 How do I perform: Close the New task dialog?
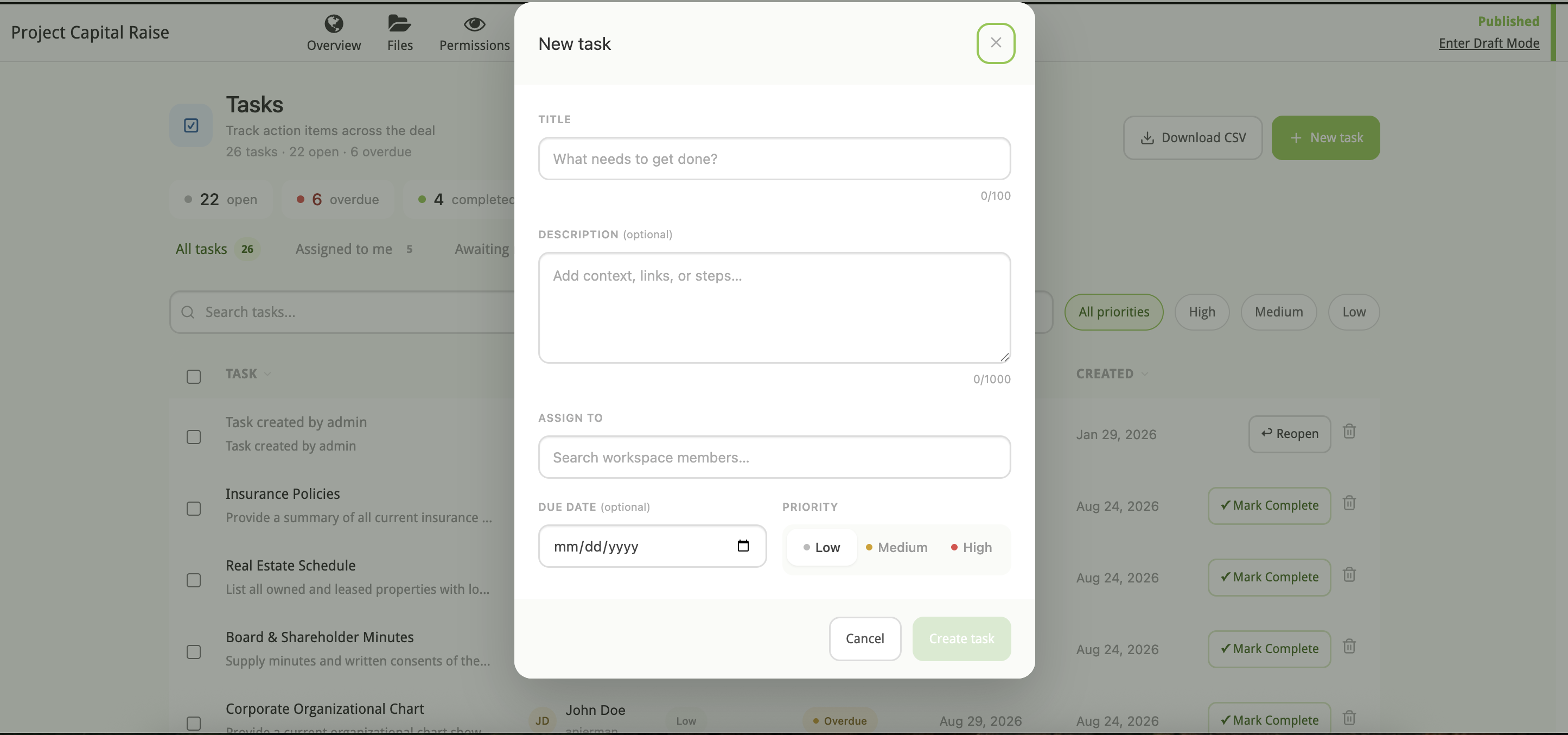995,43
